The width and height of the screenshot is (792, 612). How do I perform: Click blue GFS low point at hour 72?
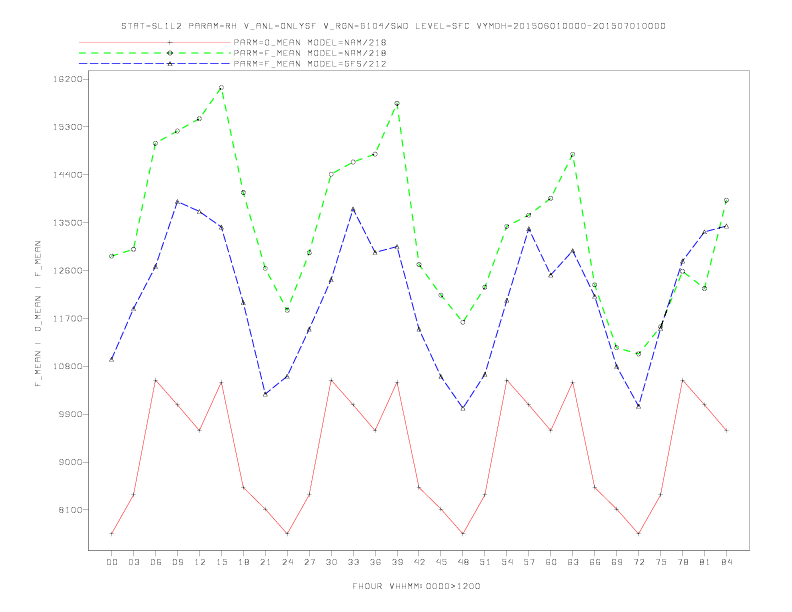[x=639, y=406]
